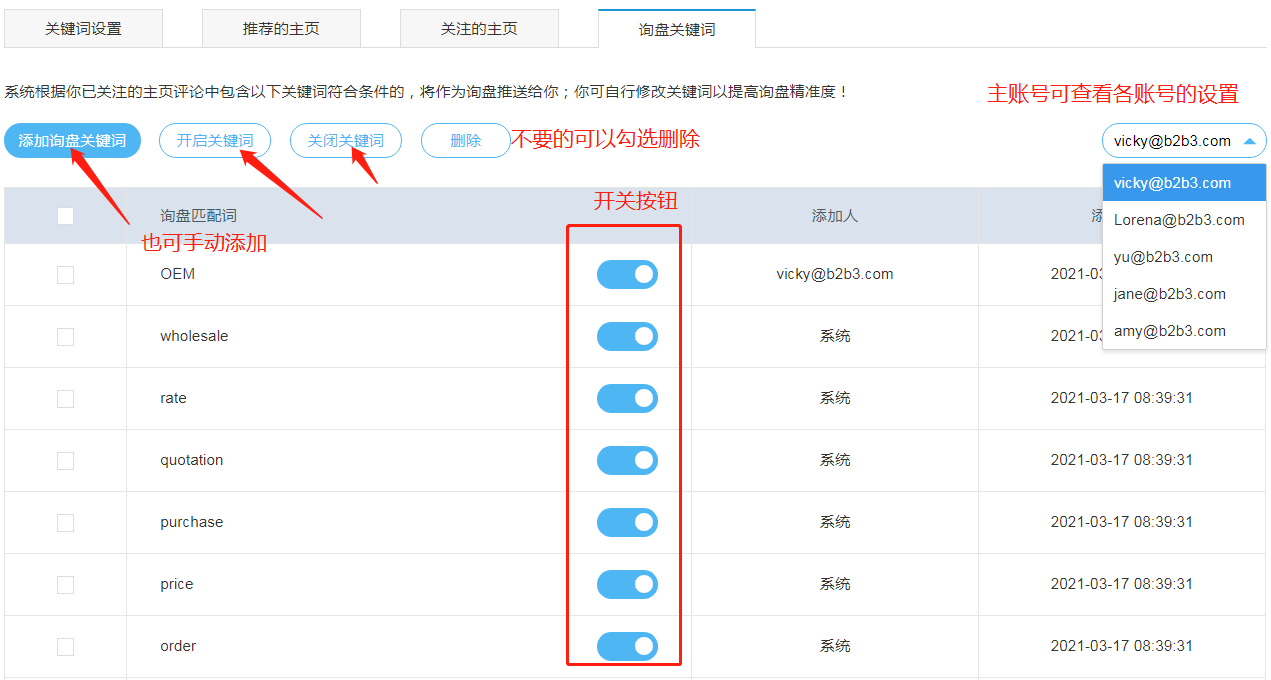The image size is (1271, 680).
Task: Open the 推荐的主页 tab
Action: click(x=281, y=29)
